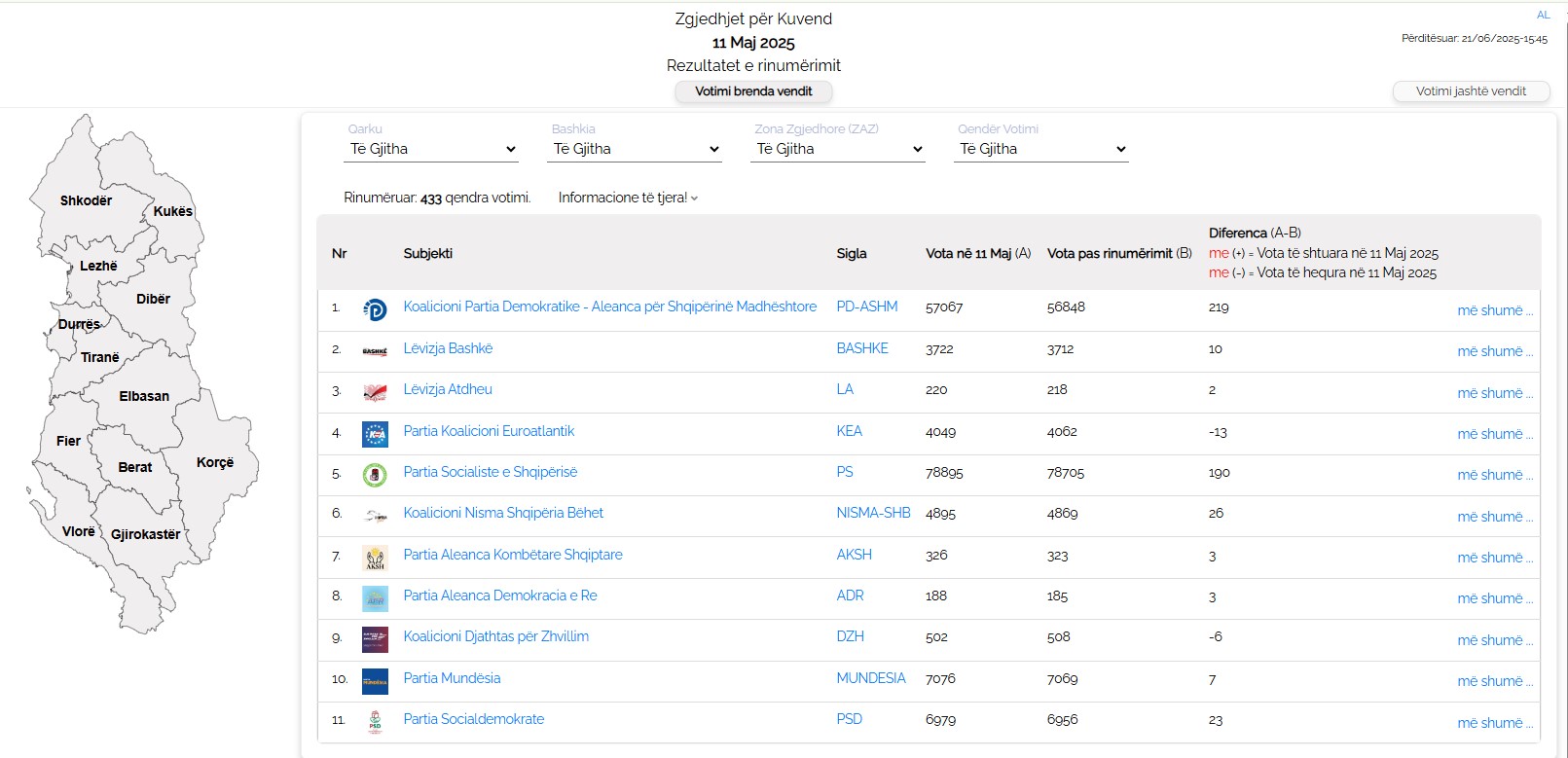This screenshot has height=758, width=1568.
Task: Click the Lëvizja Bashkë party logo
Action: 375,351
